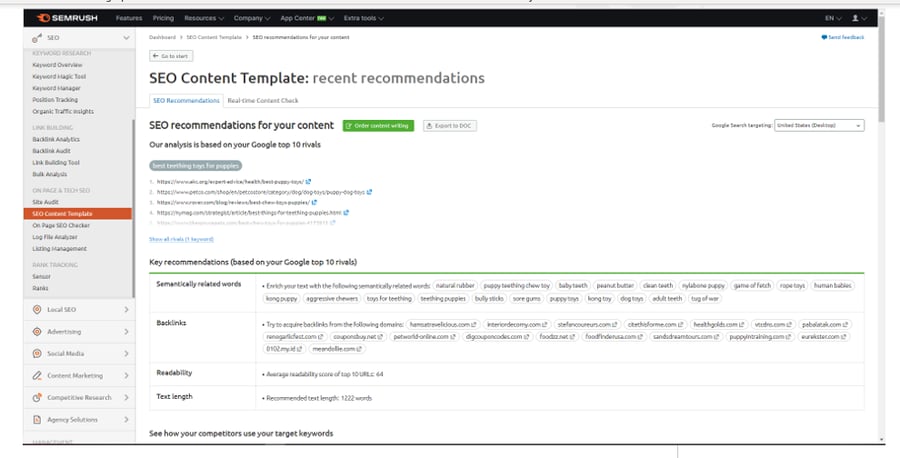Click the Competitive Research icon
The width and height of the screenshot is (900, 458).
(x=37, y=397)
